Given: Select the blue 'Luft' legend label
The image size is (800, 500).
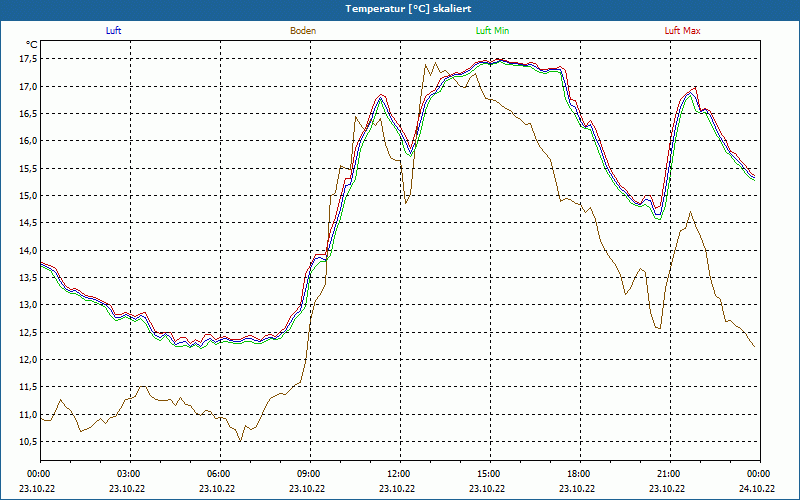Looking at the screenshot, I should 113,31.
